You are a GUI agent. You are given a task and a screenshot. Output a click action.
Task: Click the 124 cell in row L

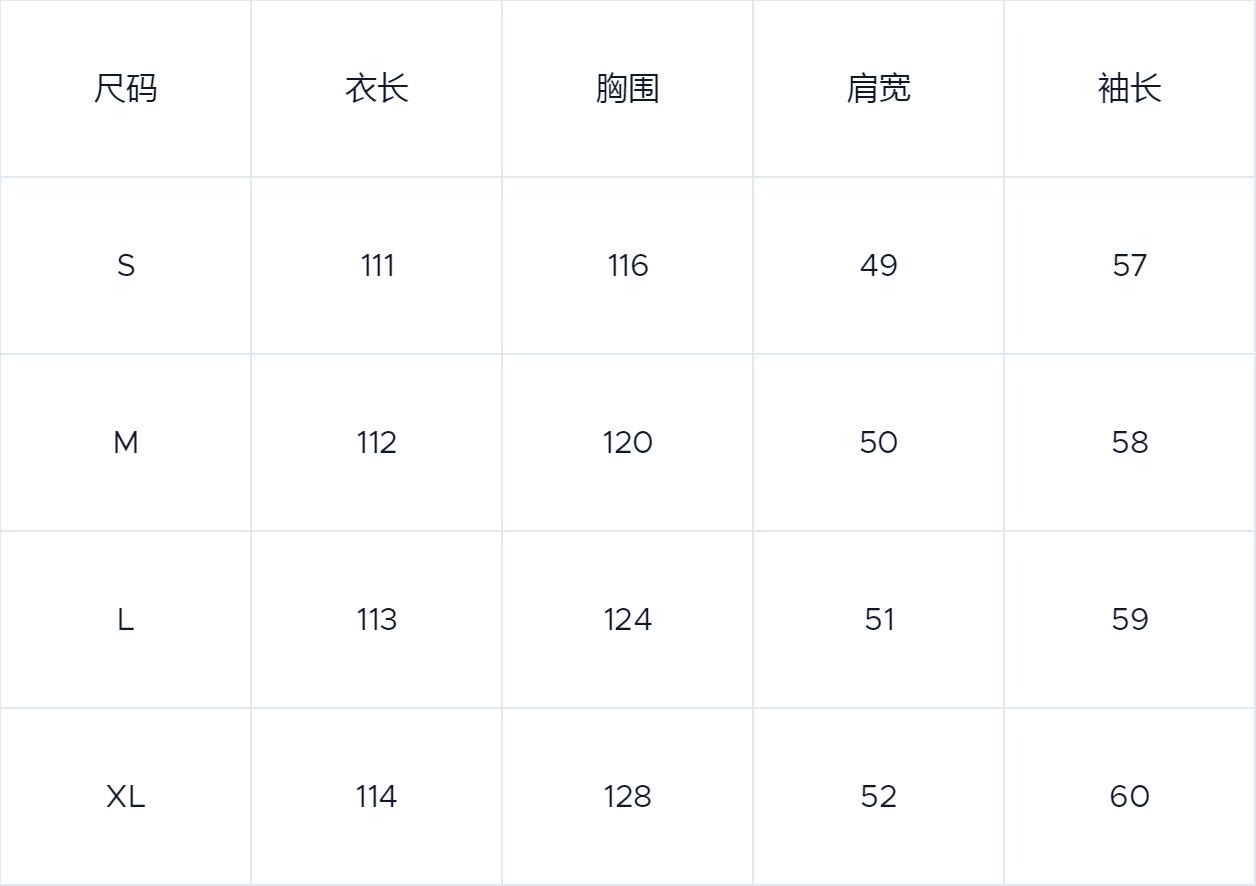[x=628, y=620]
